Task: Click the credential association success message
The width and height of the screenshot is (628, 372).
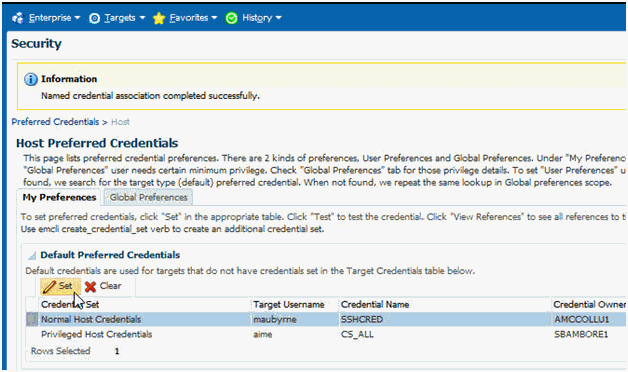Action: click(x=150, y=96)
